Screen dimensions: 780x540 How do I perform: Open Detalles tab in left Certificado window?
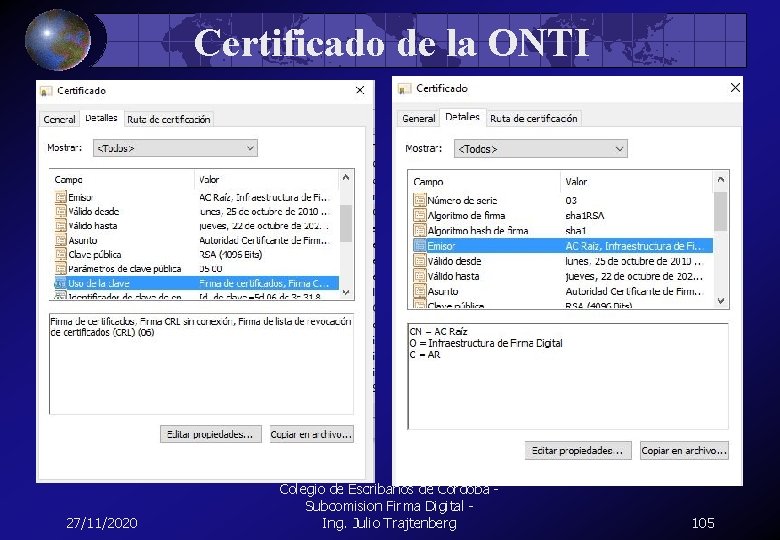[x=101, y=118]
